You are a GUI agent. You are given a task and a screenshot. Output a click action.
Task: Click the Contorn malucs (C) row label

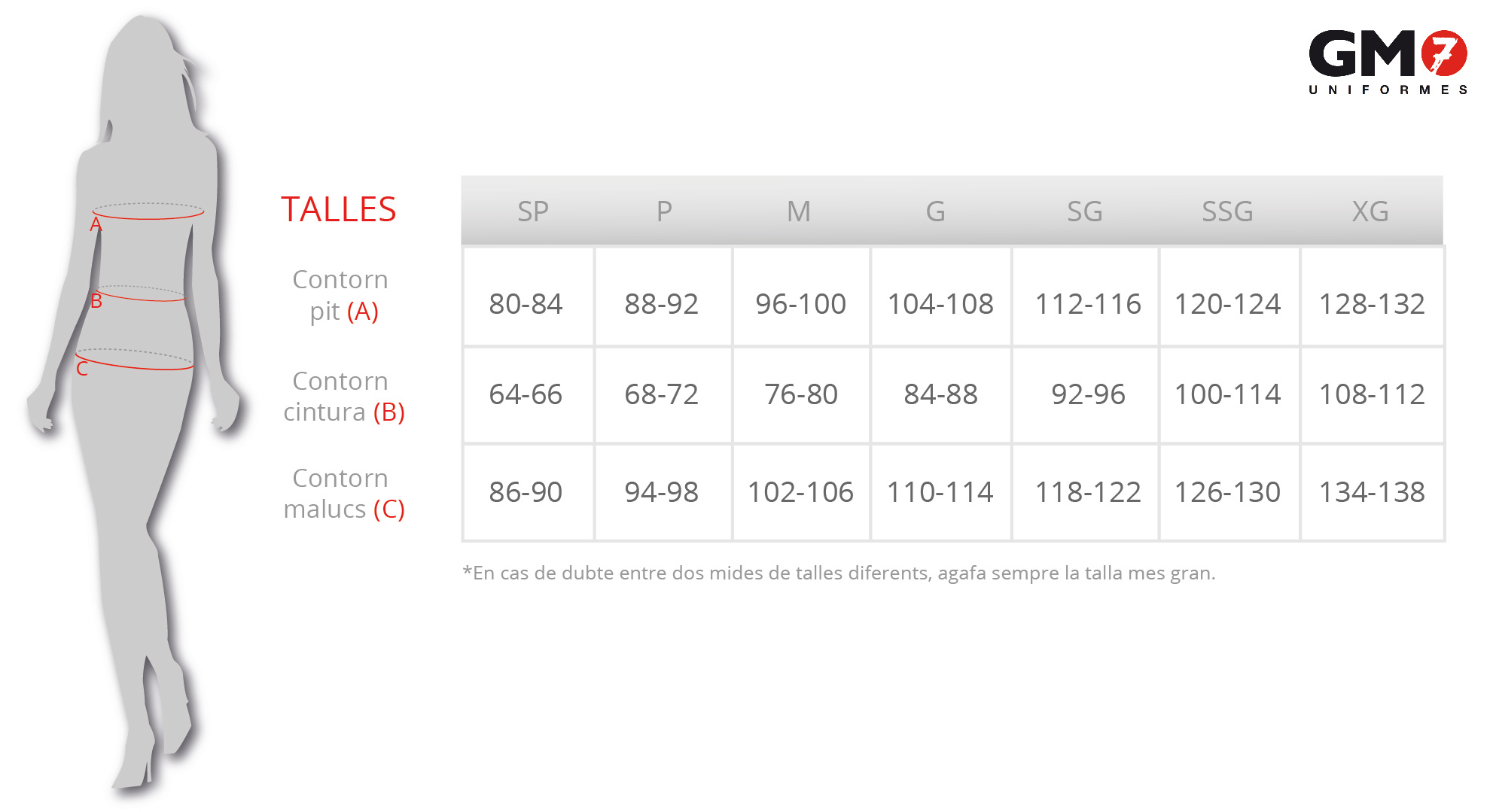(x=343, y=494)
